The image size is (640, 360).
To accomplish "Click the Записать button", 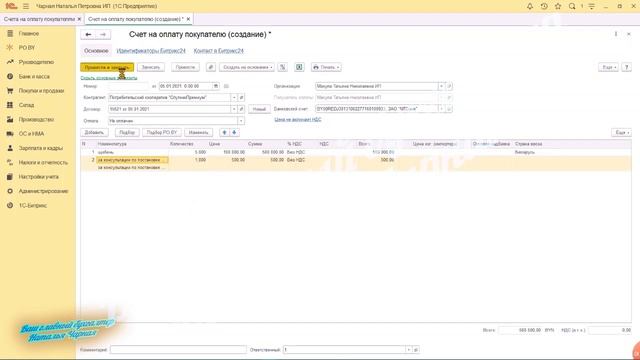I will [151, 67].
